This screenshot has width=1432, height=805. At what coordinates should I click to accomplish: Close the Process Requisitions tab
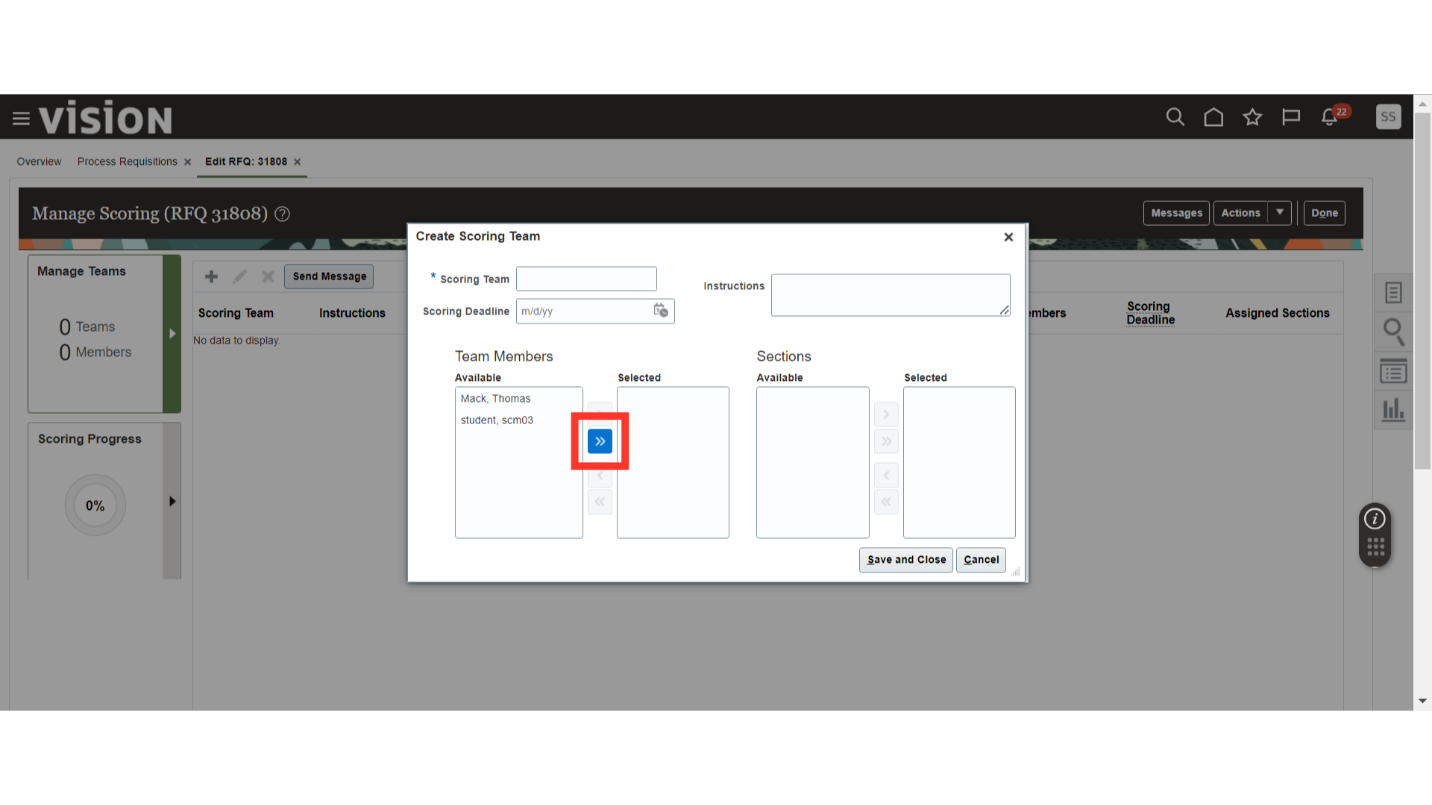187,162
